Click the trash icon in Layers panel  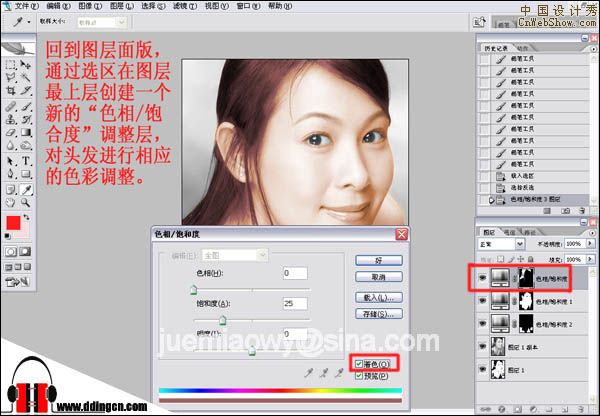(581, 409)
